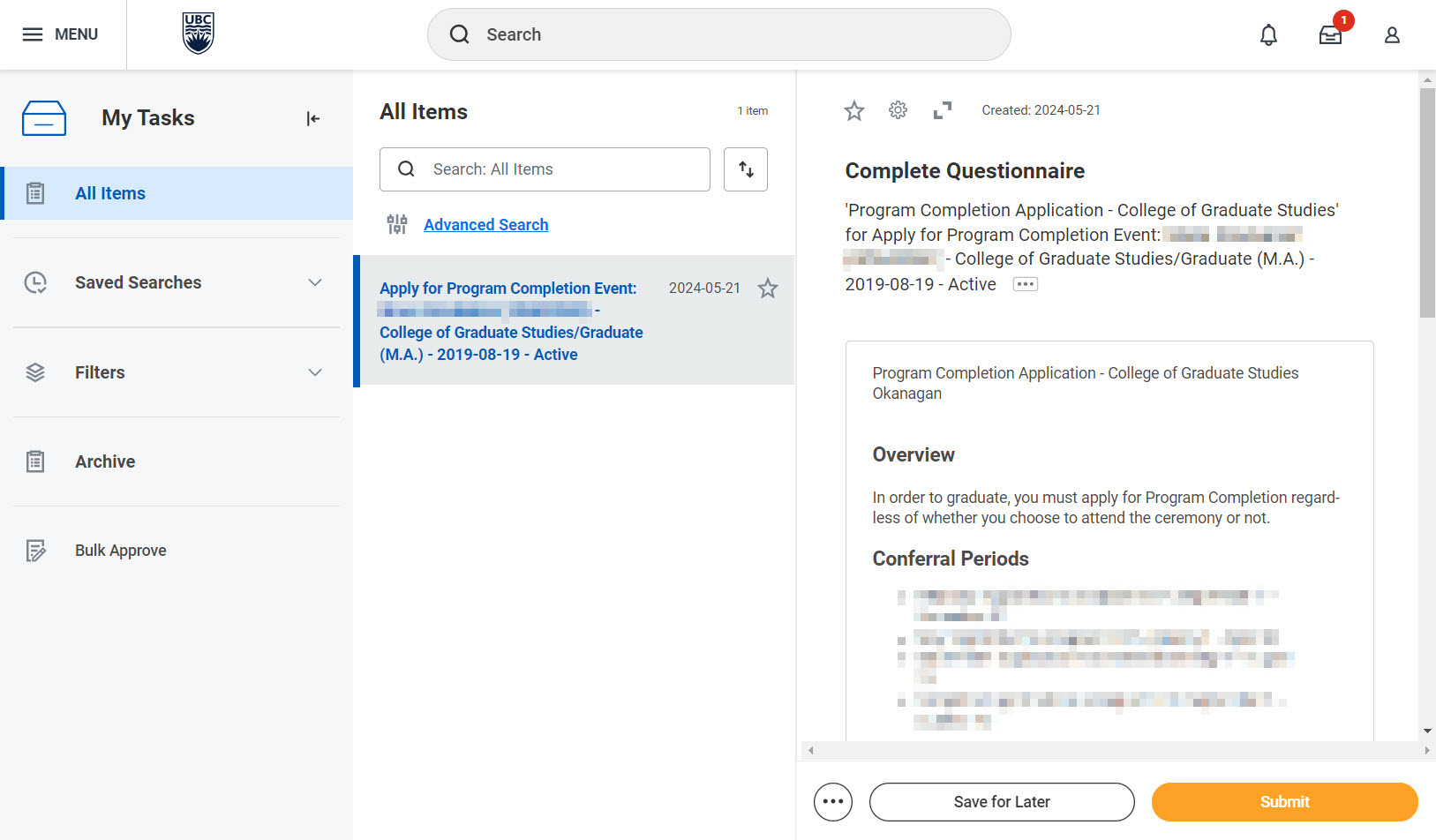Open the user profile icon

tap(1392, 35)
